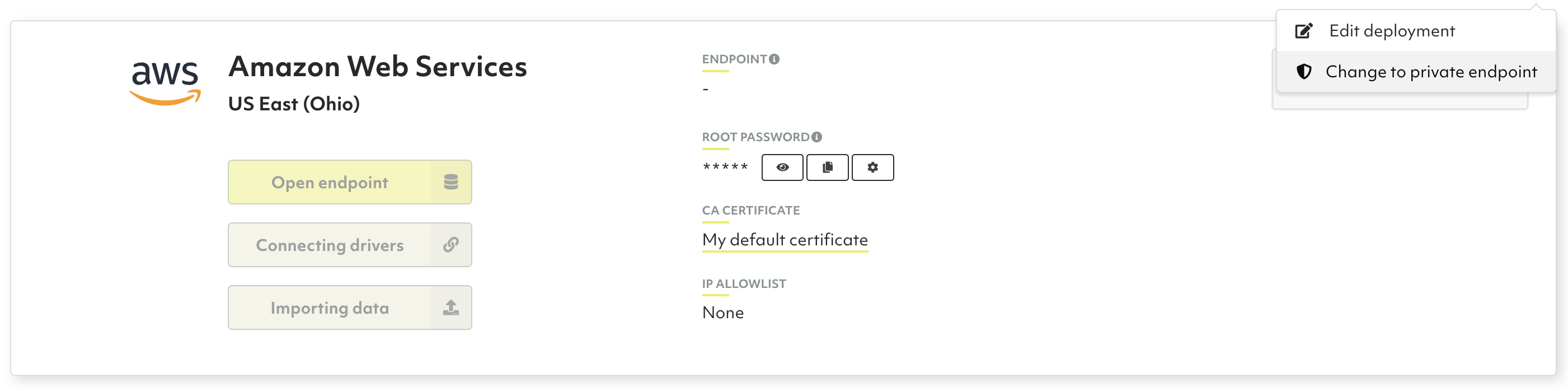Click the AWS logo

[x=165, y=82]
